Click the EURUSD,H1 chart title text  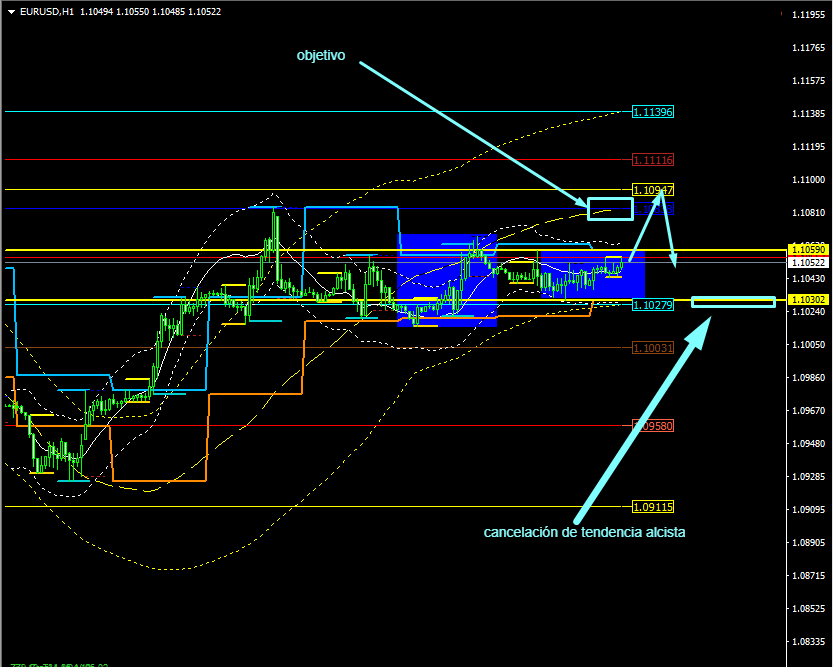46,12
